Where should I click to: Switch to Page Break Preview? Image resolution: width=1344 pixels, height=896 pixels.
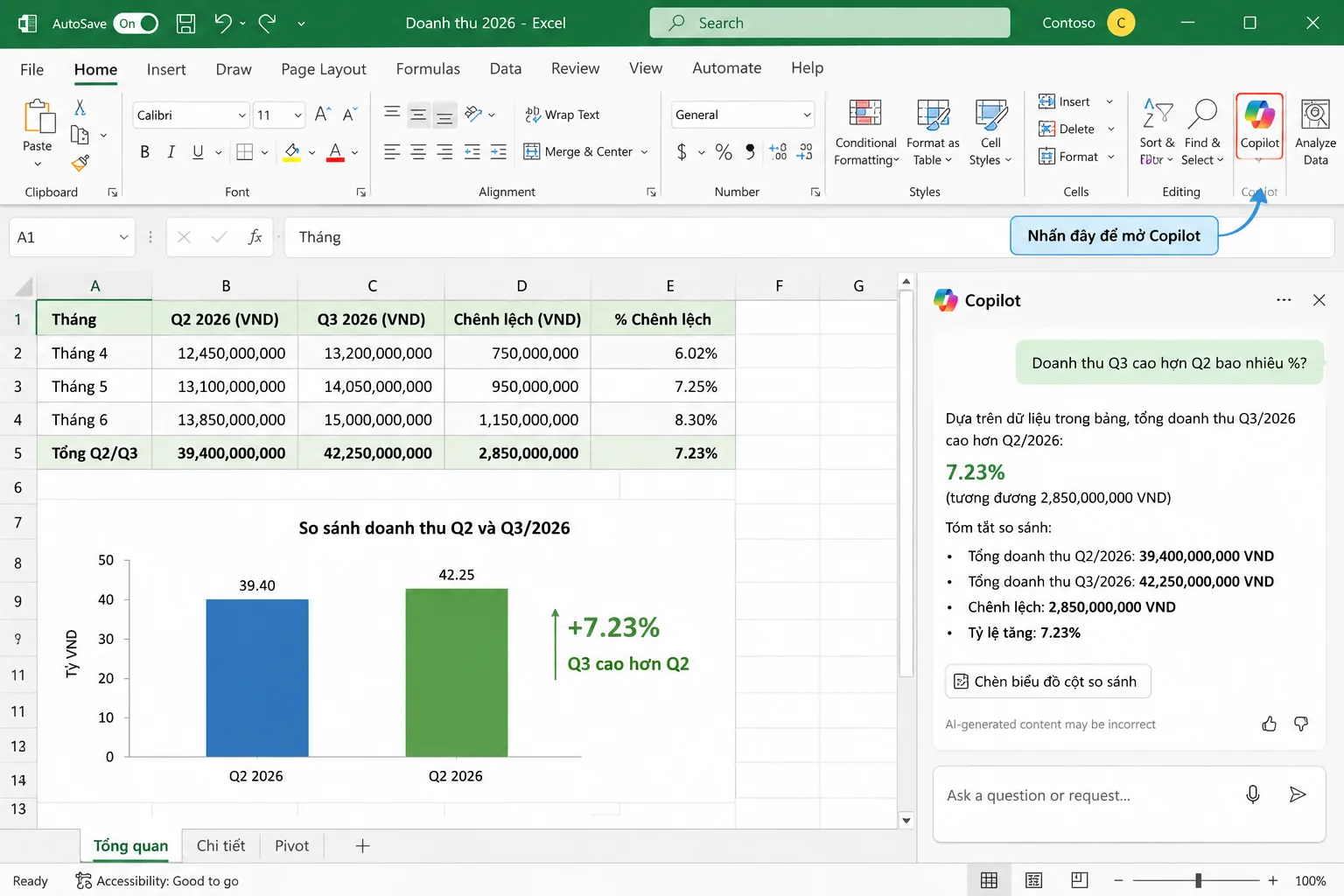(1079, 880)
